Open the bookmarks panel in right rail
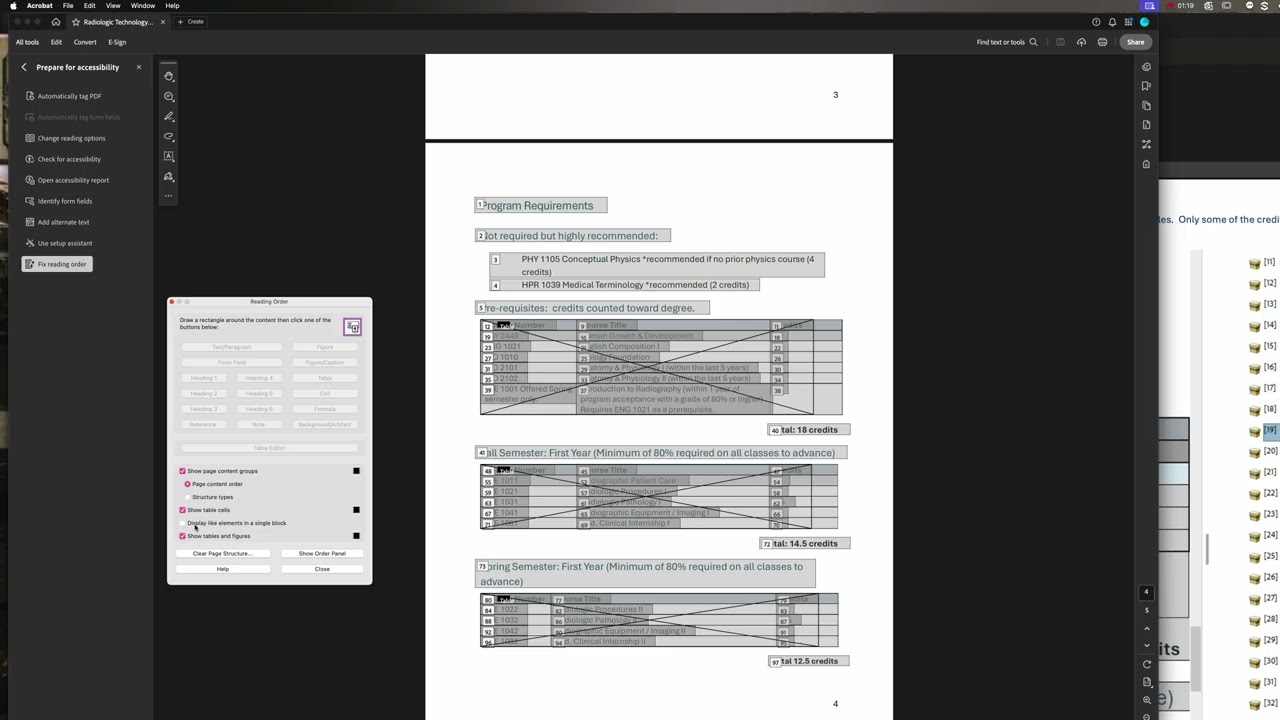 pyautogui.click(x=1146, y=86)
